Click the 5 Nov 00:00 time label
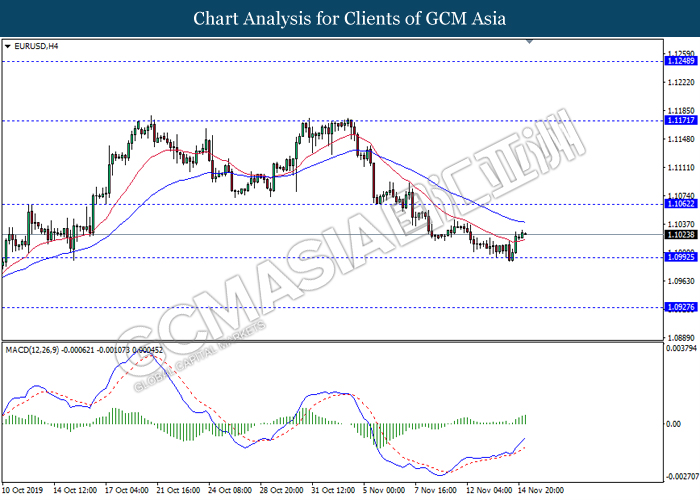The image size is (700, 500). 384,490
